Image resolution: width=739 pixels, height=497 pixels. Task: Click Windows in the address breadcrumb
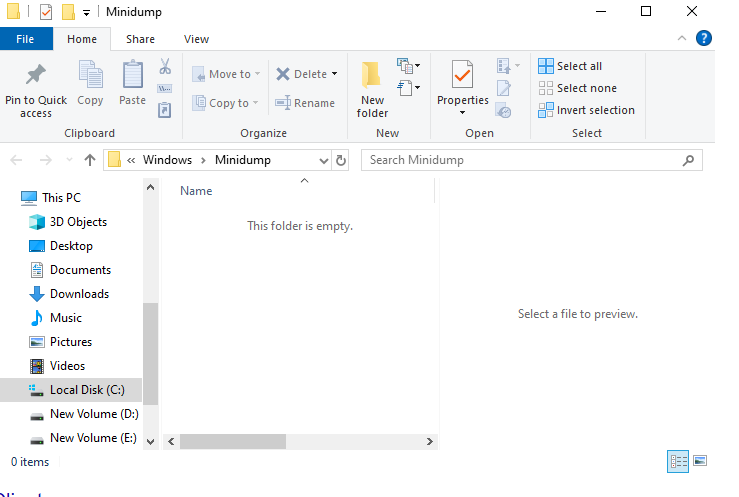pyautogui.click(x=167, y=160)
